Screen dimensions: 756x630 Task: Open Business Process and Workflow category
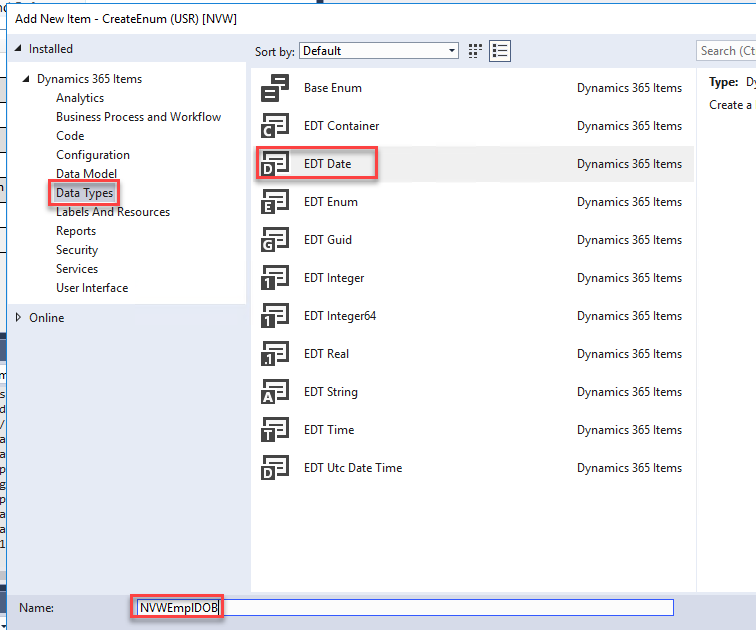click(138, 117)
